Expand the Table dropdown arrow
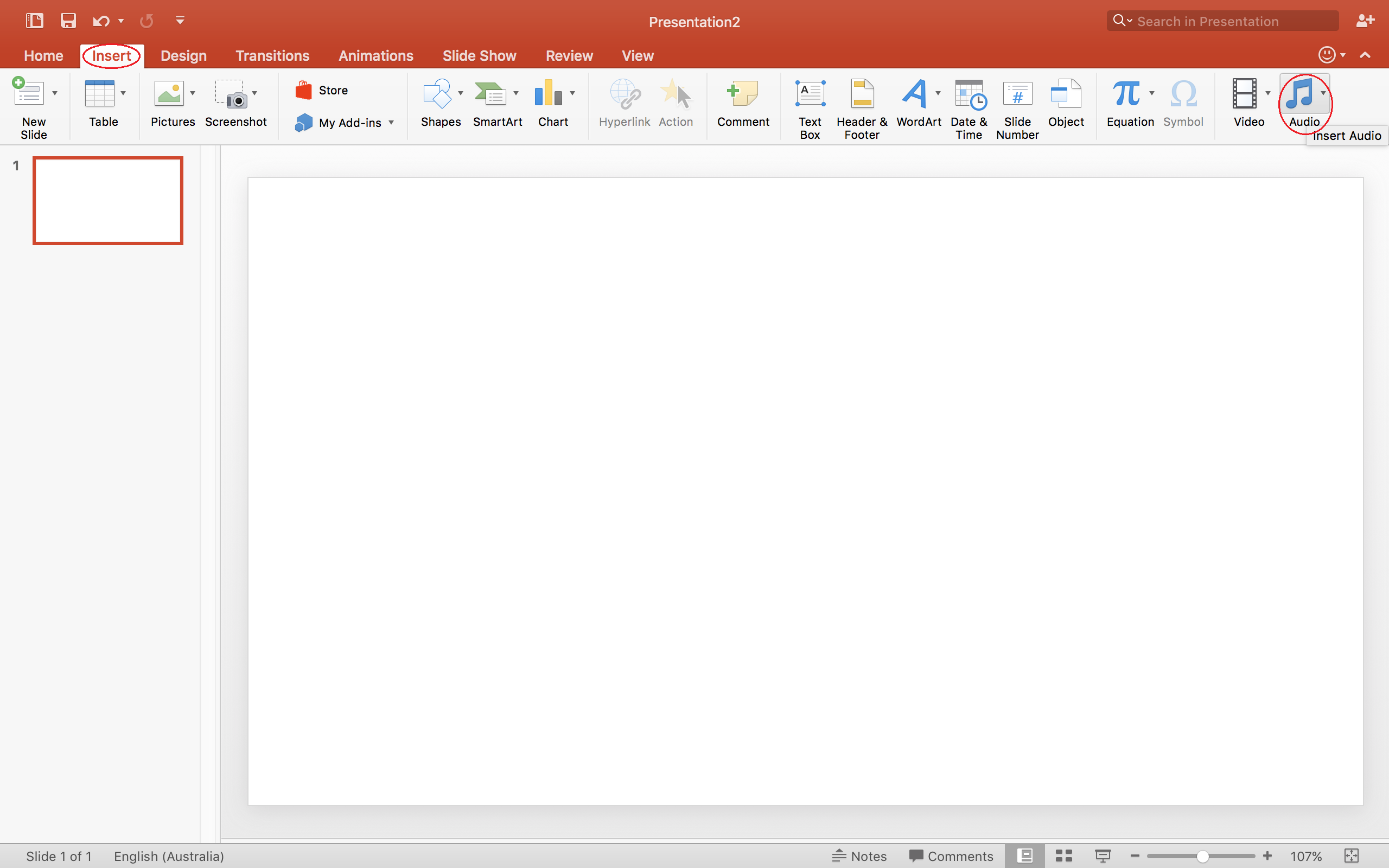 [x=123, y=93]
